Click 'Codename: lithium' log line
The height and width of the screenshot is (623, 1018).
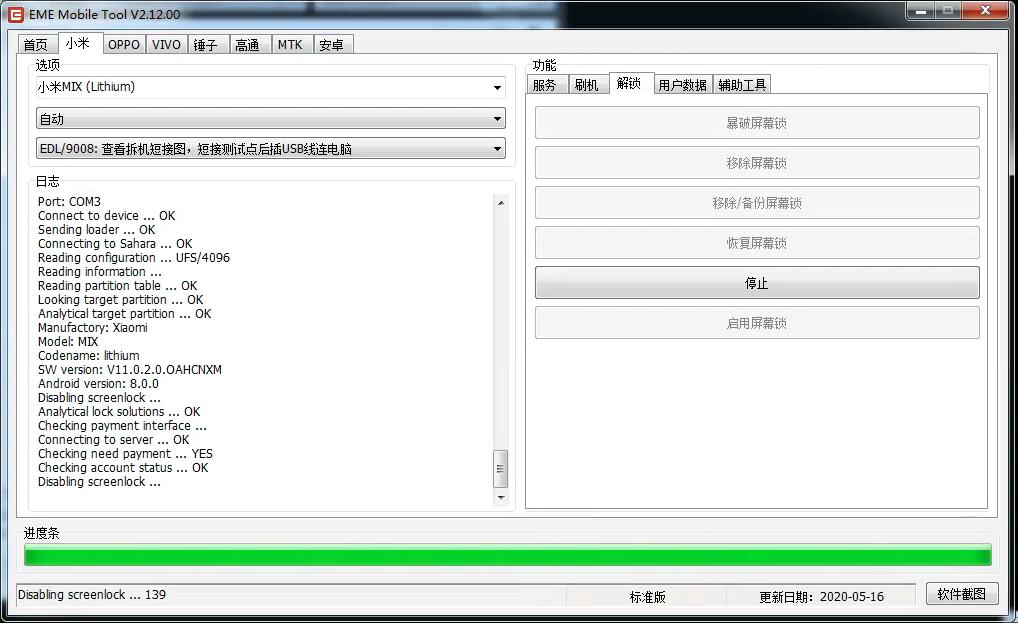pos(89,356)
